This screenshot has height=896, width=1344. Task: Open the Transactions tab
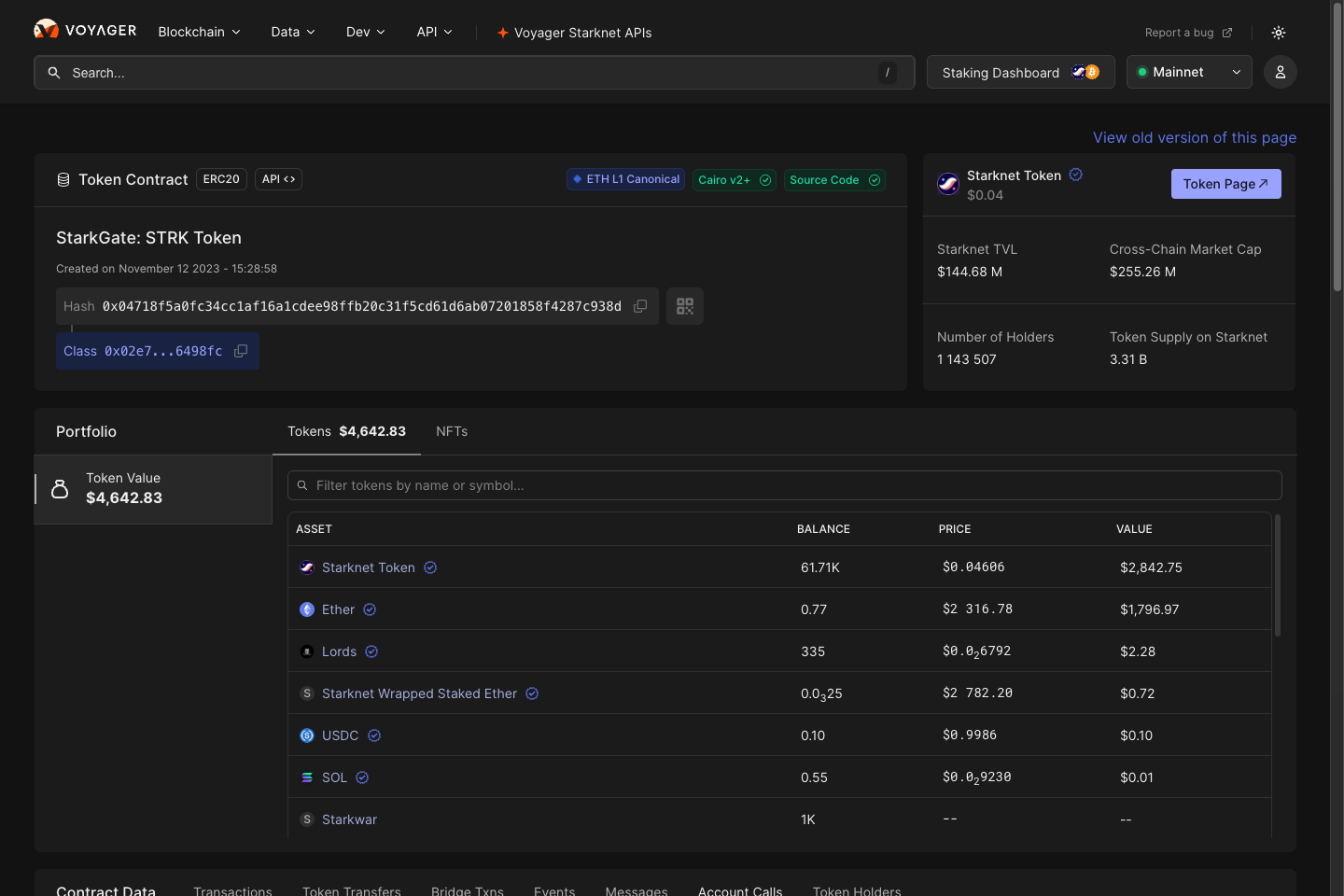232,891
